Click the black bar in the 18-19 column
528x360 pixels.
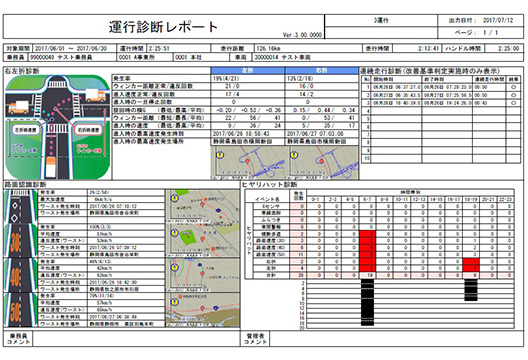coord(471,290)
